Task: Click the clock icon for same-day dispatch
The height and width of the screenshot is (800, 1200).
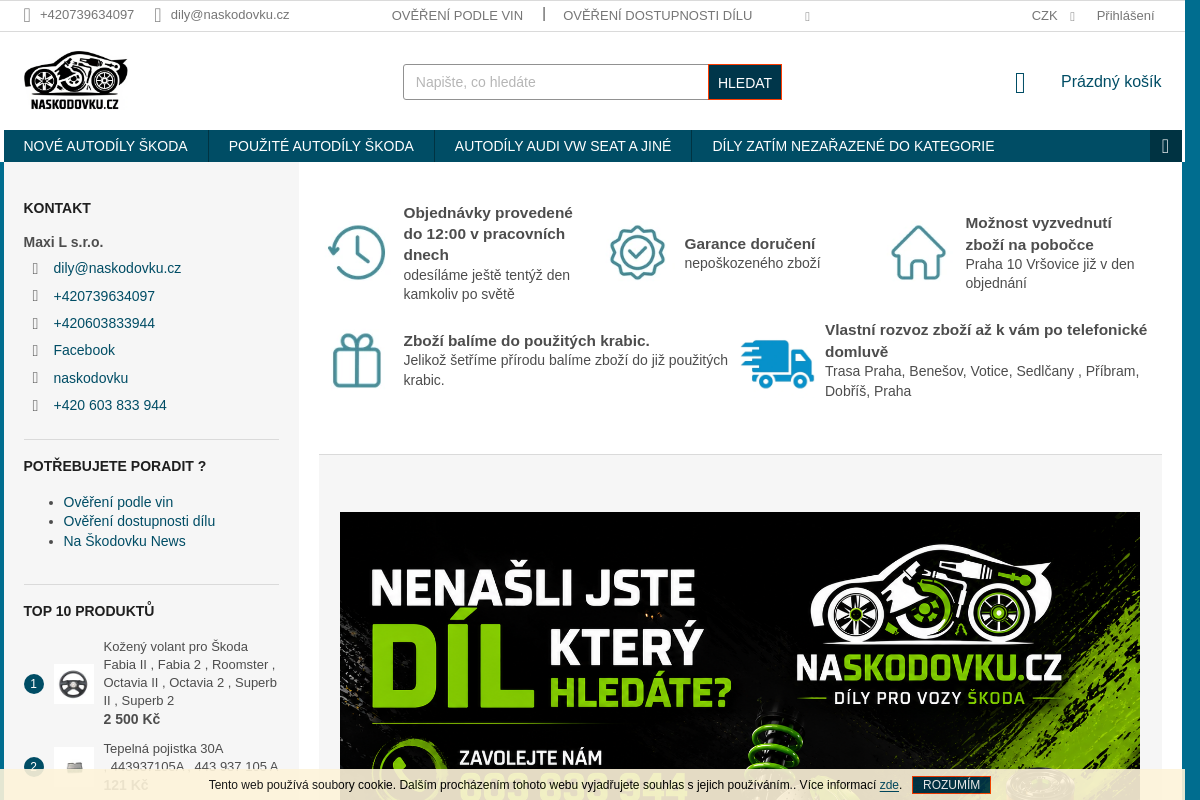Action: point(357,252)
